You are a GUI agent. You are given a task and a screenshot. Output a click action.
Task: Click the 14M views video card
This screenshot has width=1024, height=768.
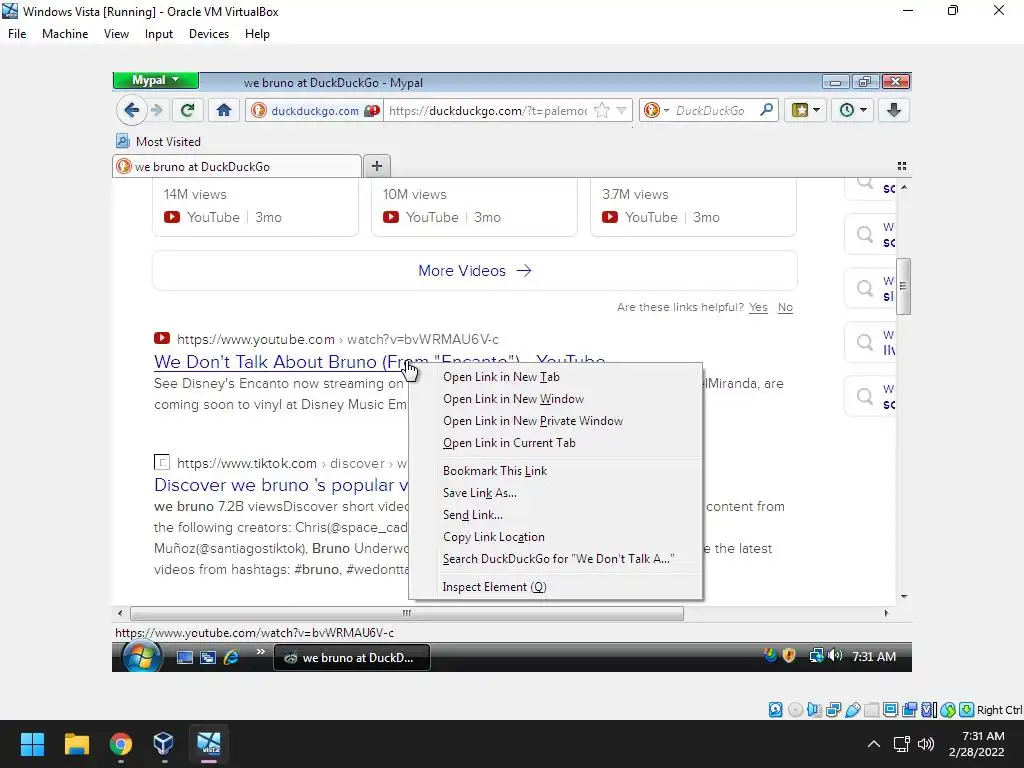255,208
